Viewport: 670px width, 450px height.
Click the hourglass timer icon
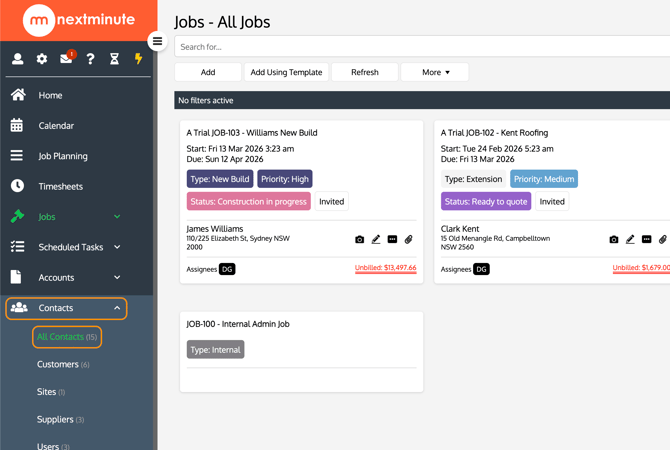pyautogui.click(x=114, y=59)
